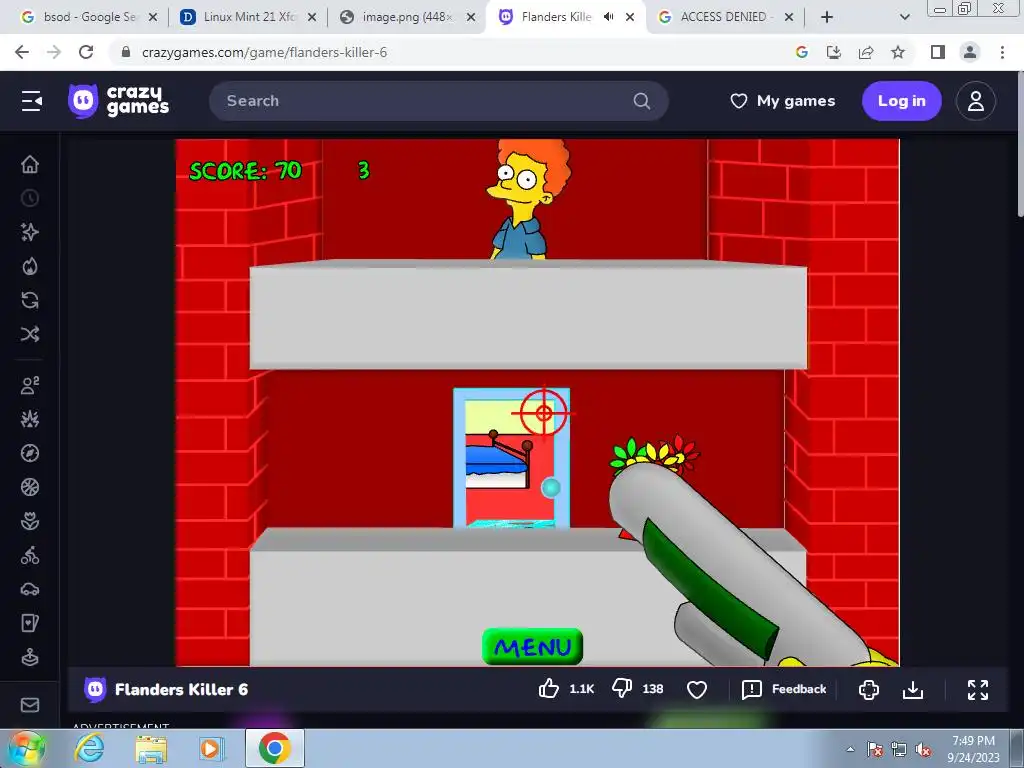Collapse the sidebar with the menu toggle icon

31,101
